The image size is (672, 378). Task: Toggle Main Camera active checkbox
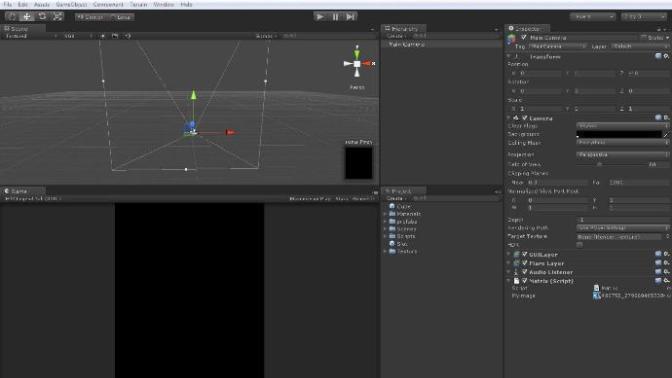[524, 38]
